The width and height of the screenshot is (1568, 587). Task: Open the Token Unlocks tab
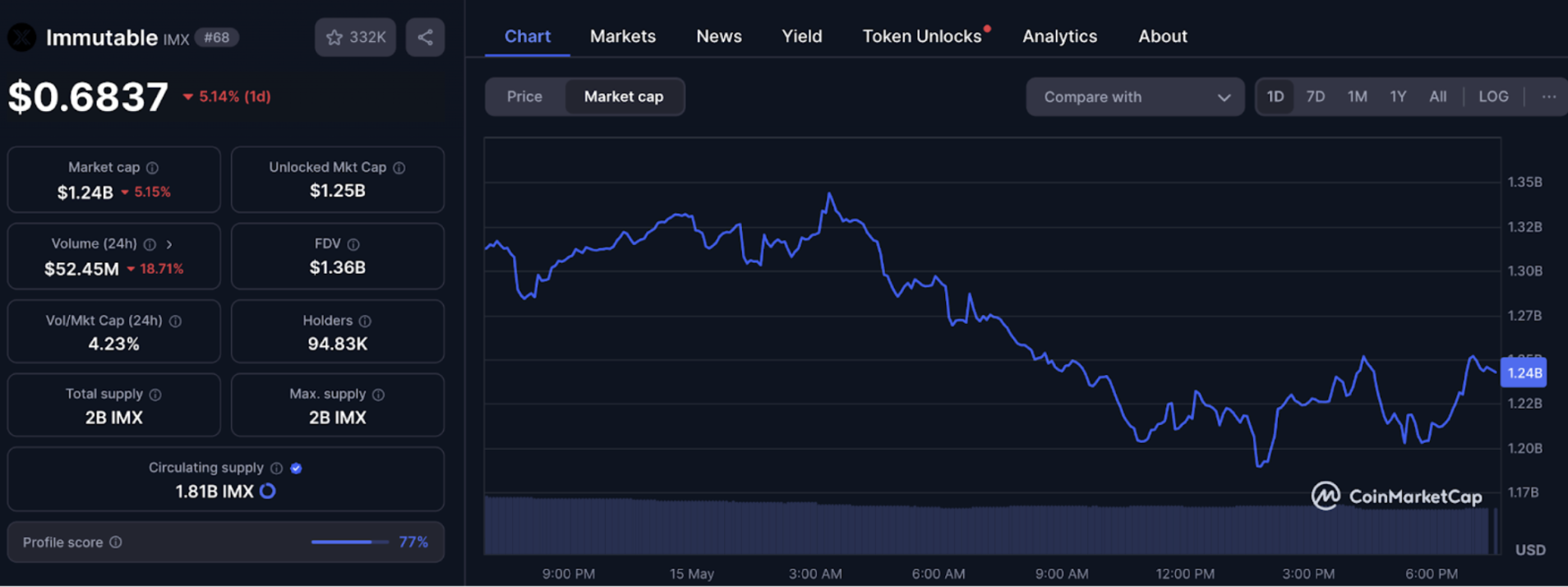tap(923, 36)
